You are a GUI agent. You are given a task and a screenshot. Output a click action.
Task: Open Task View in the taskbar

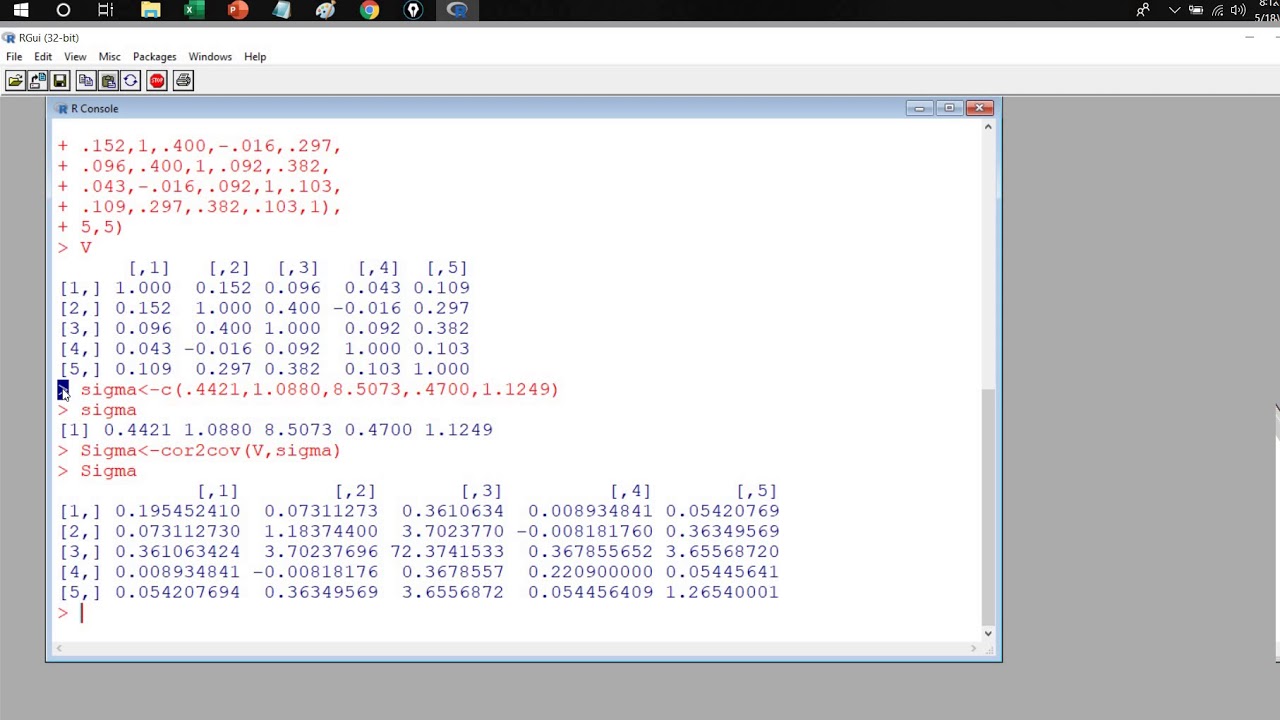(x=106, y=10)
